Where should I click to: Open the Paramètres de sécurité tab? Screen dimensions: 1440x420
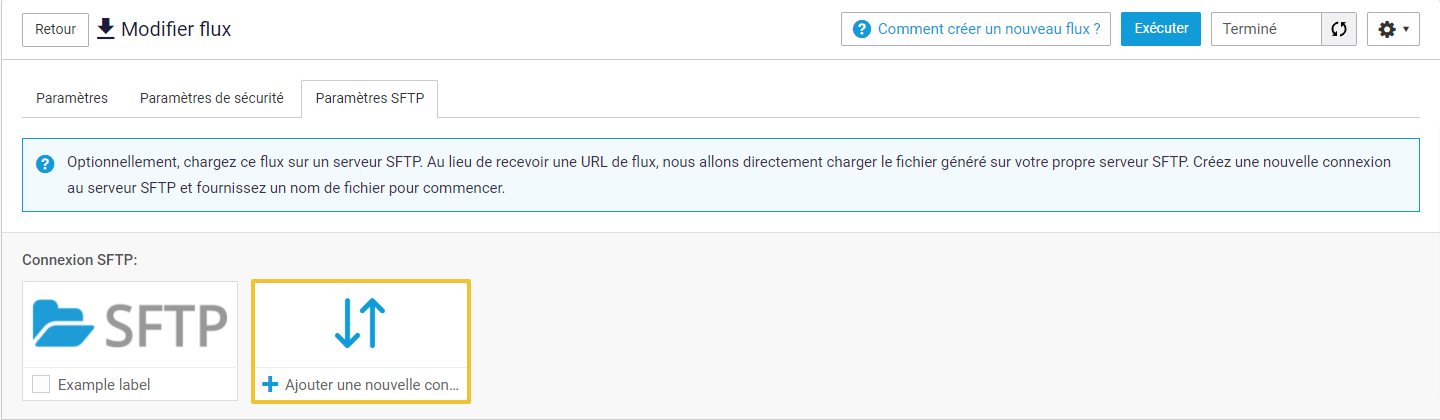(x=212, y=98)
